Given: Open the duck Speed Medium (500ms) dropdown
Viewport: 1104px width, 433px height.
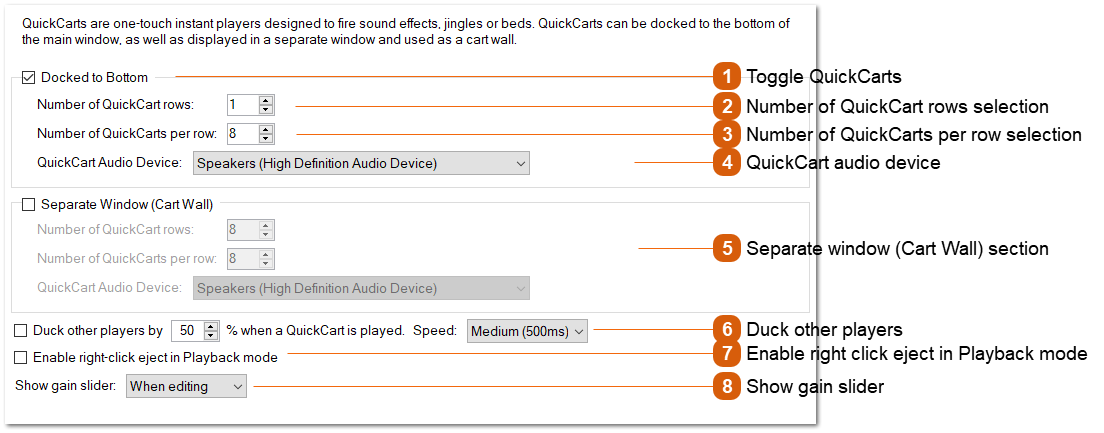Looking at the screenshot, I should (x=527, y=331).
